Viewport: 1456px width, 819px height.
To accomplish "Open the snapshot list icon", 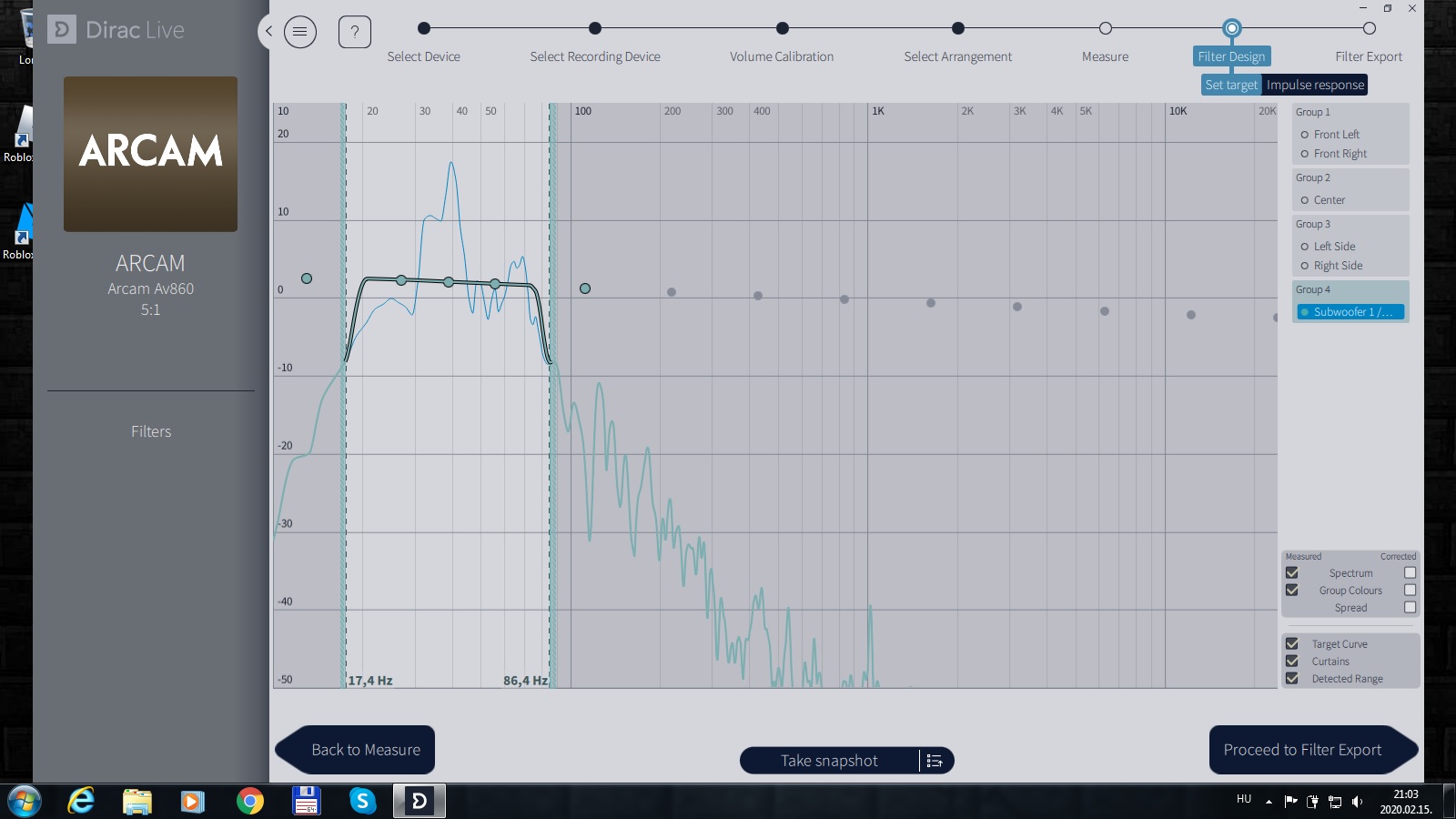I will (x=935, y=761).
